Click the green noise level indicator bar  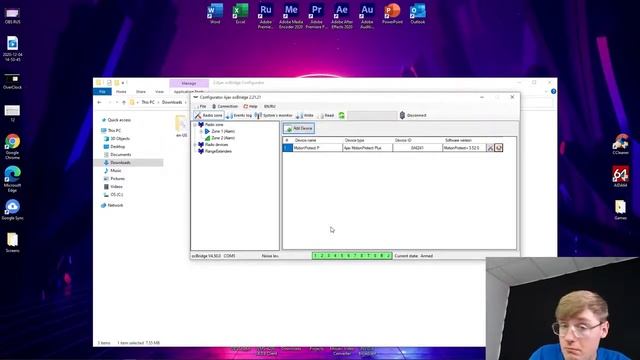(352, 256)
